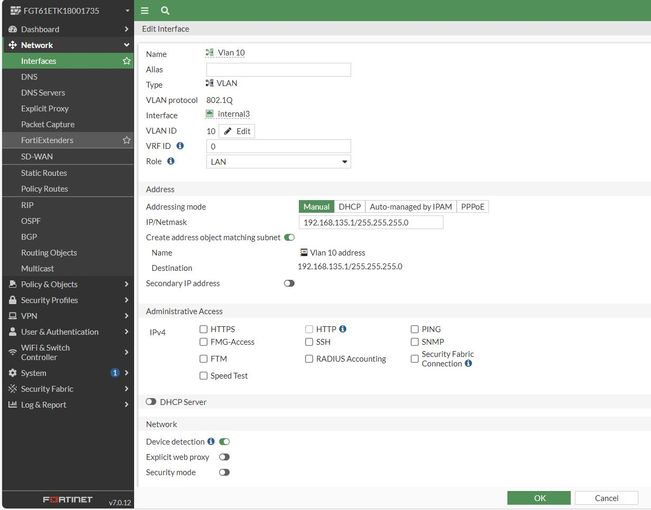Open the Role LAN dropdown
Viewport: 651px width, 510px height.
278,162
